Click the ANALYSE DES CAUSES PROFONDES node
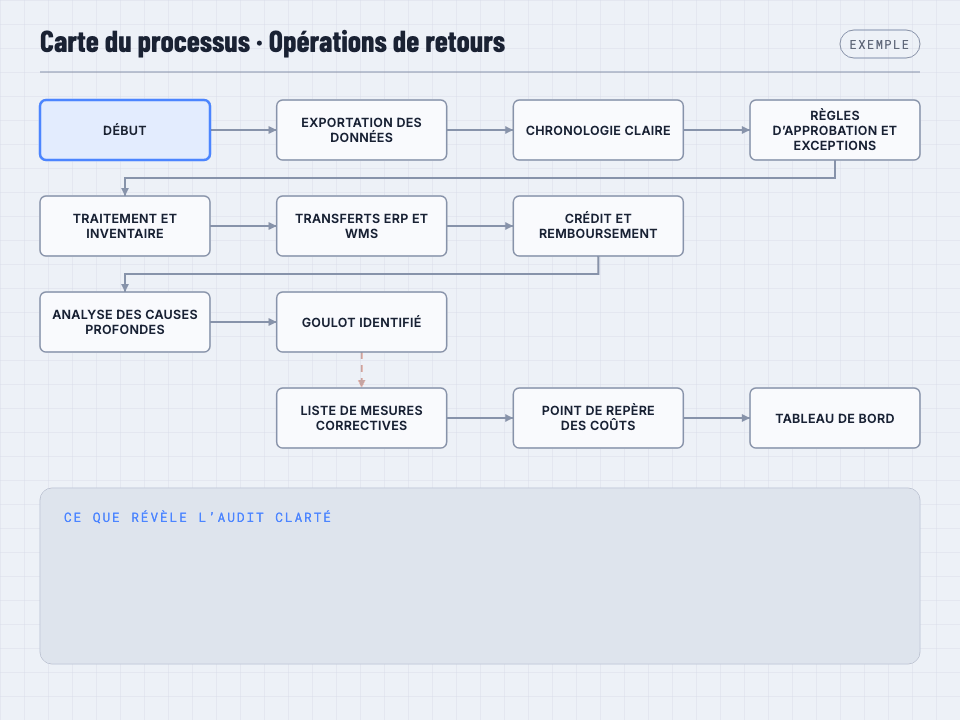The width and height of the screenshot is (960, 720). point(125,322)
